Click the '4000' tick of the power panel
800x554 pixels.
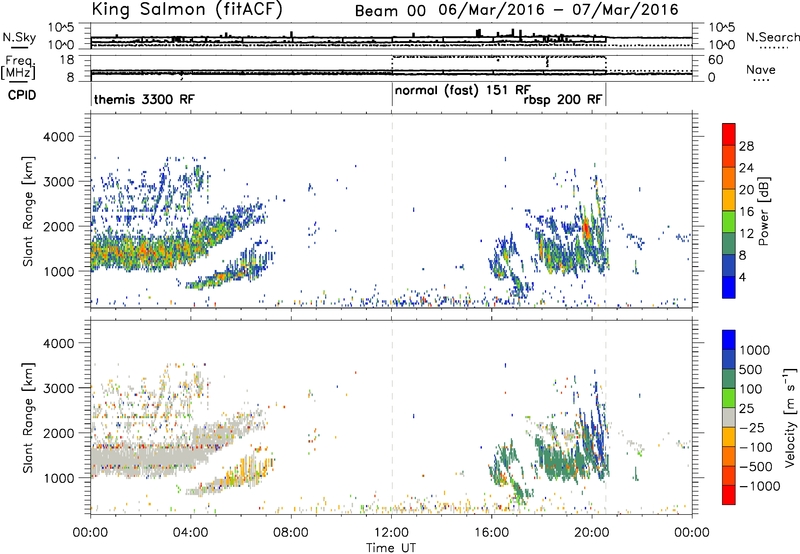coord(58,137)
